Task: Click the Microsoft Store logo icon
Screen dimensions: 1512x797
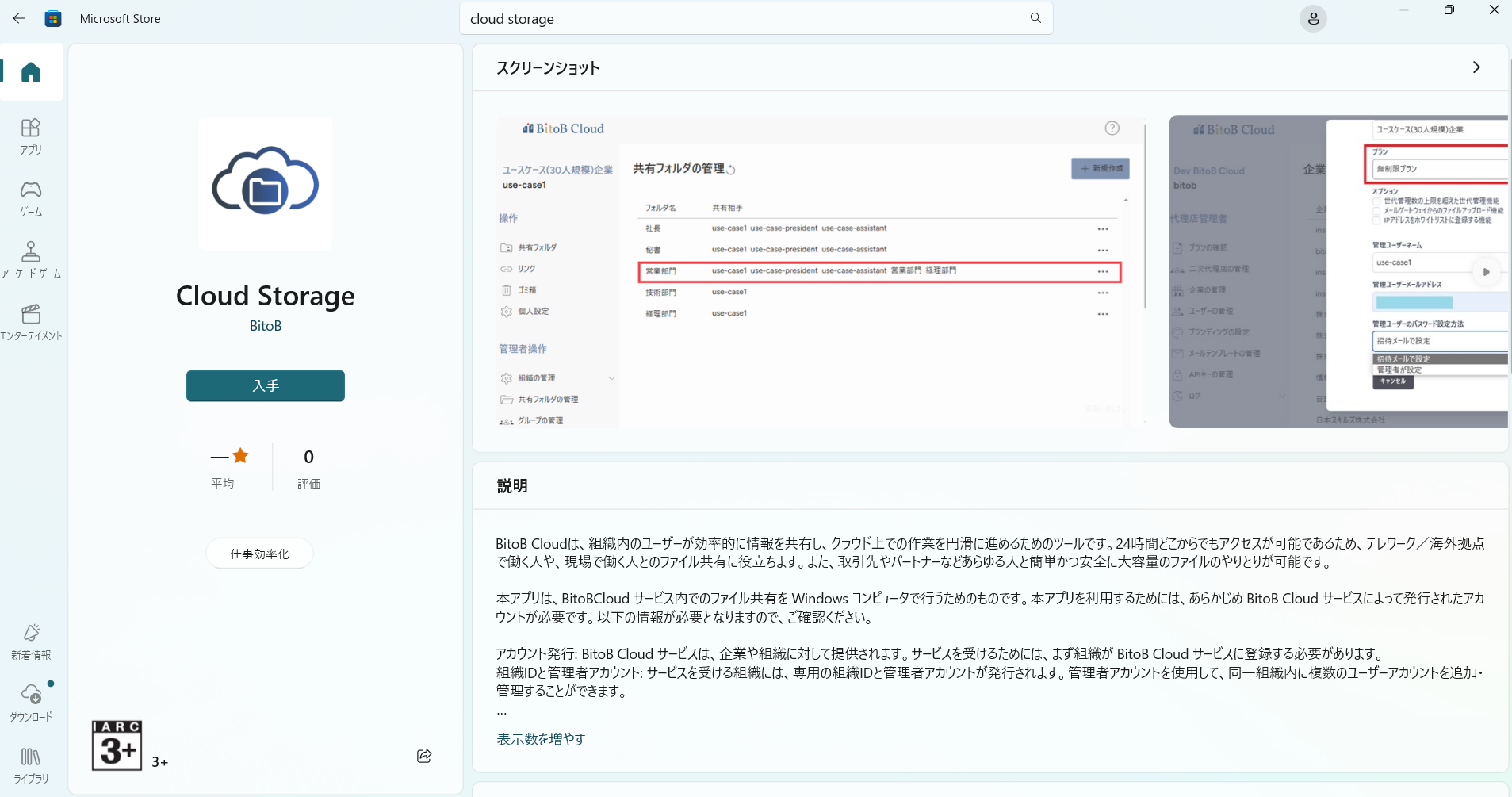Action: coord(53,18)
